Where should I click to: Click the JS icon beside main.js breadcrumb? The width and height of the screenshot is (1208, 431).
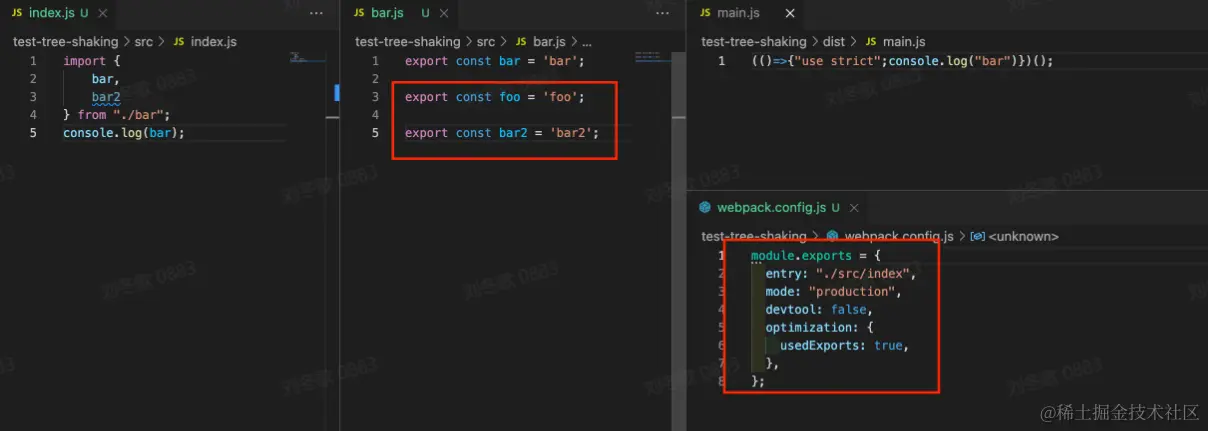[870, 42]
